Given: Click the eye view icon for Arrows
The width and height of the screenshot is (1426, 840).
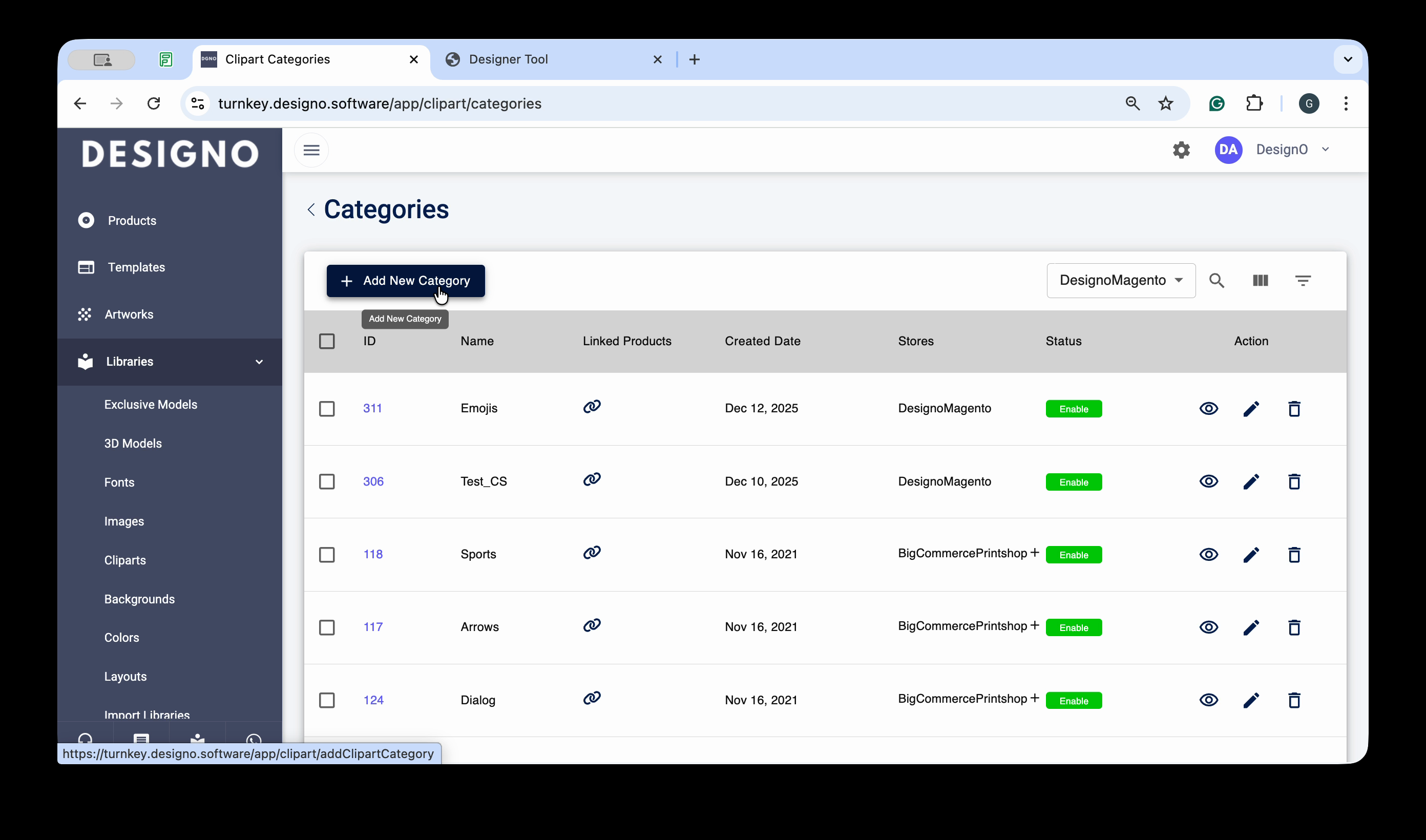Looking at the screenshot, I should [x=1208, y=627].
